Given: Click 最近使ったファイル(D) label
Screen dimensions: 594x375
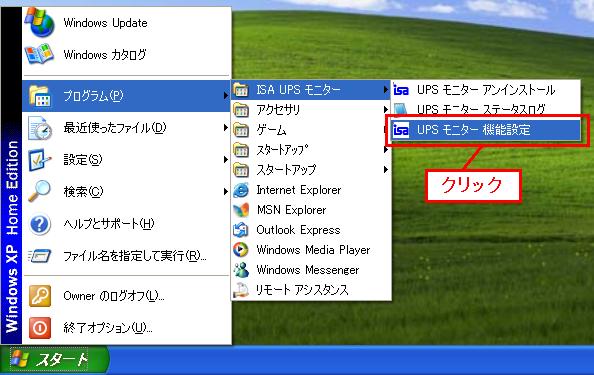Looking at the screenshot, I should (115, 128).
